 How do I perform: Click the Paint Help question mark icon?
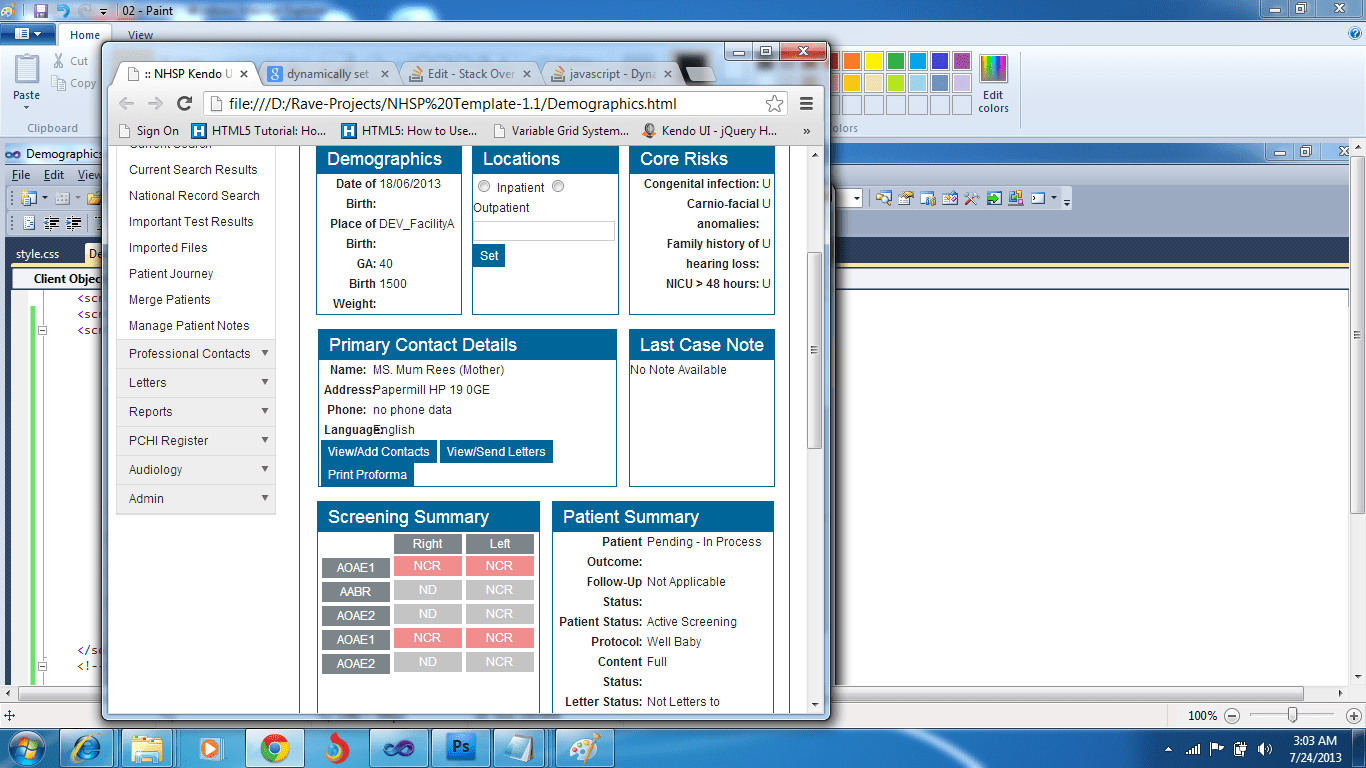1355,33
